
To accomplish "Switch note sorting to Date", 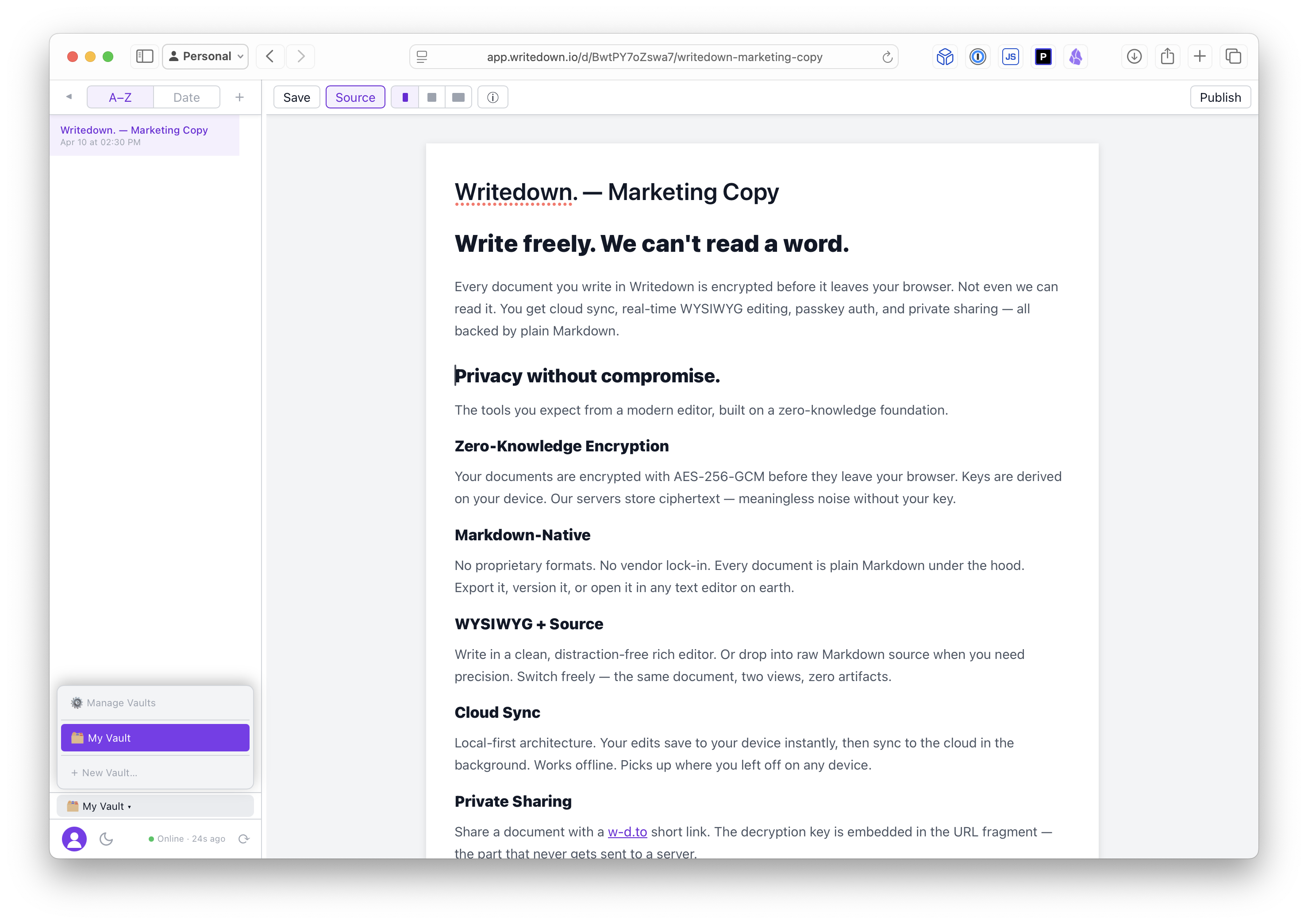I will (x=186, y=97).
